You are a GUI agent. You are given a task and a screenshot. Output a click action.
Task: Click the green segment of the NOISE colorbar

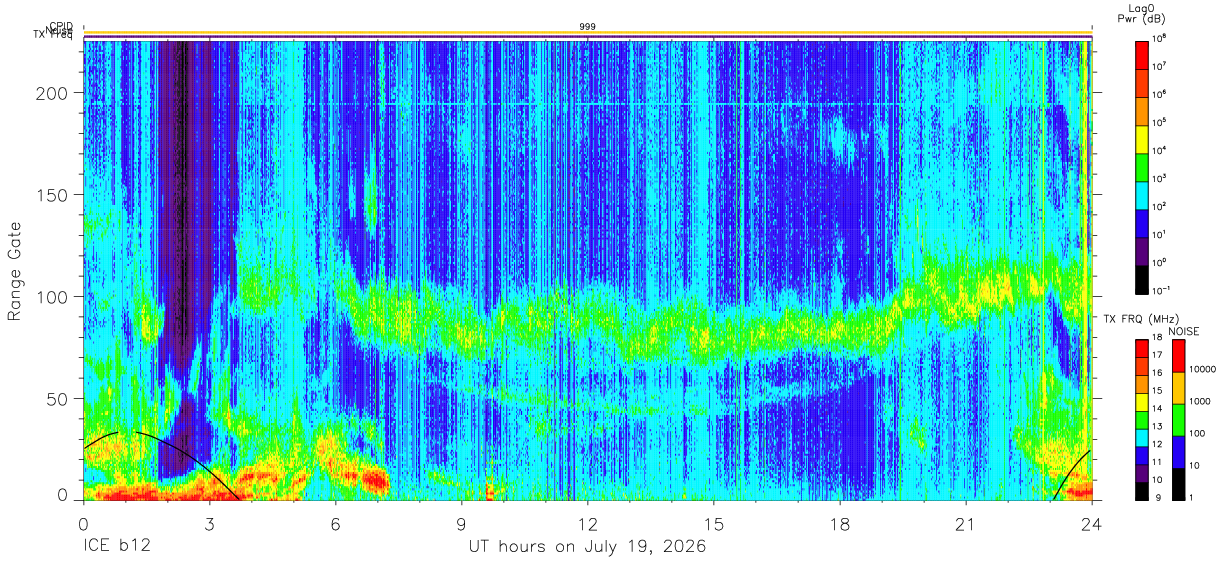tap(1178, 420)
